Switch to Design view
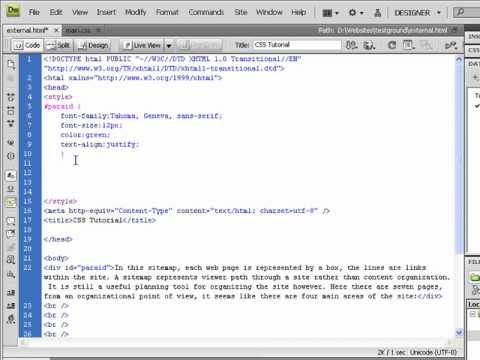The image size is (480, 360). (94, 45)
